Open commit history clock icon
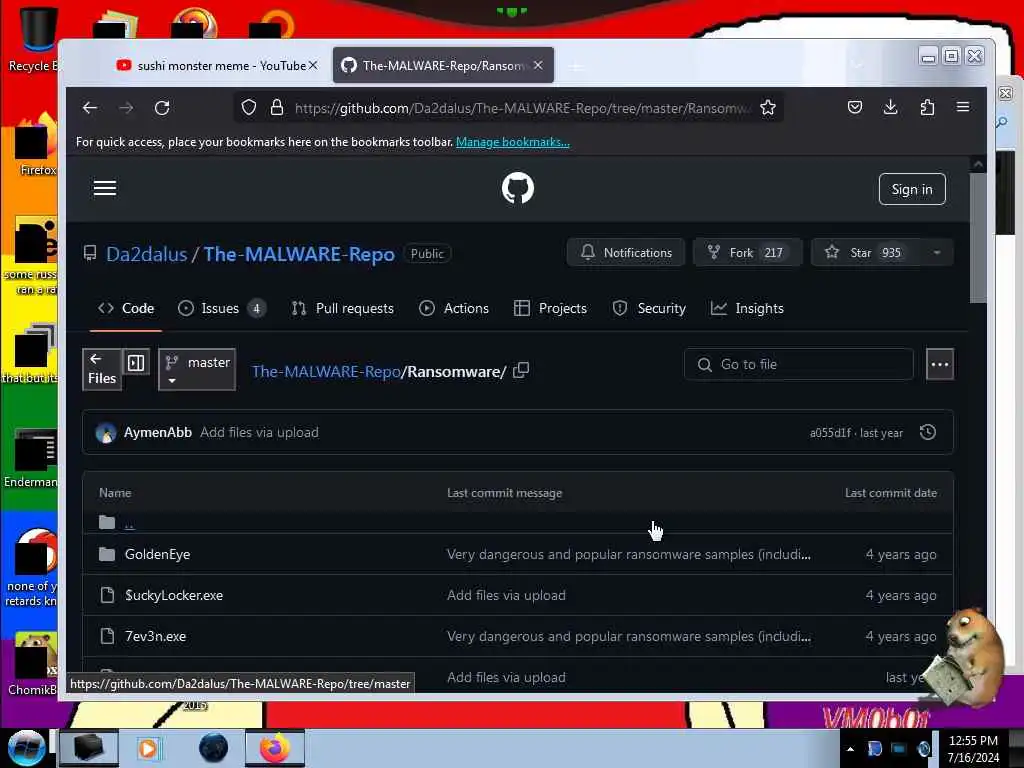This screenshot has width=1024, height=768. click(927, 432)
